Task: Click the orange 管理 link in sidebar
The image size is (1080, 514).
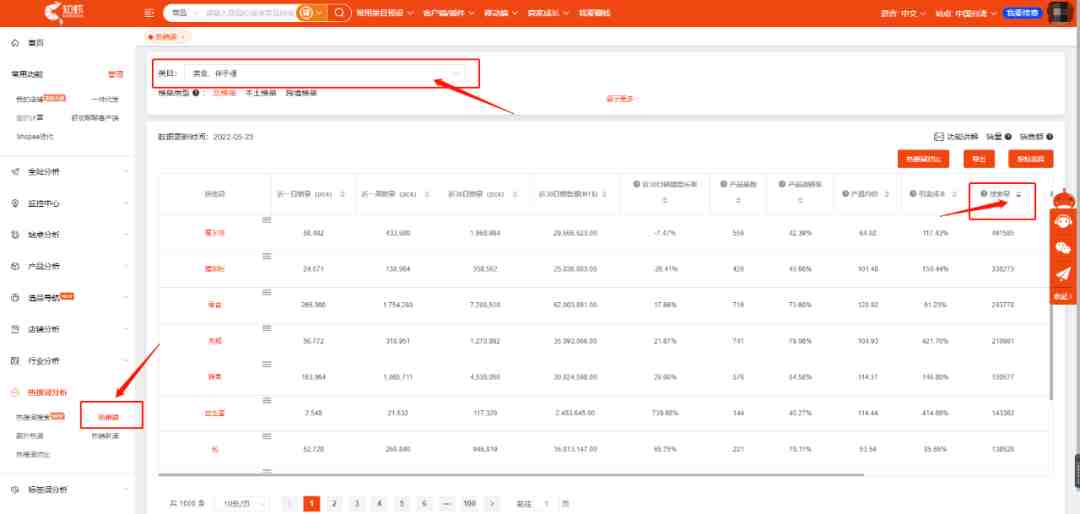Action: pyautogui.click(x=115, y=74)
